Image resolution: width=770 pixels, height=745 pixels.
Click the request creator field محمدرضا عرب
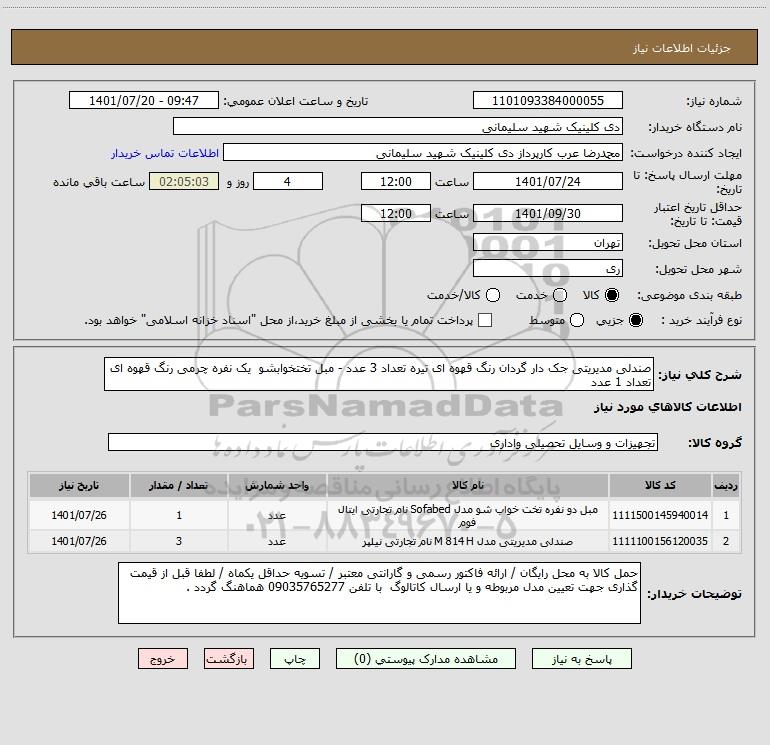(423, 152)
